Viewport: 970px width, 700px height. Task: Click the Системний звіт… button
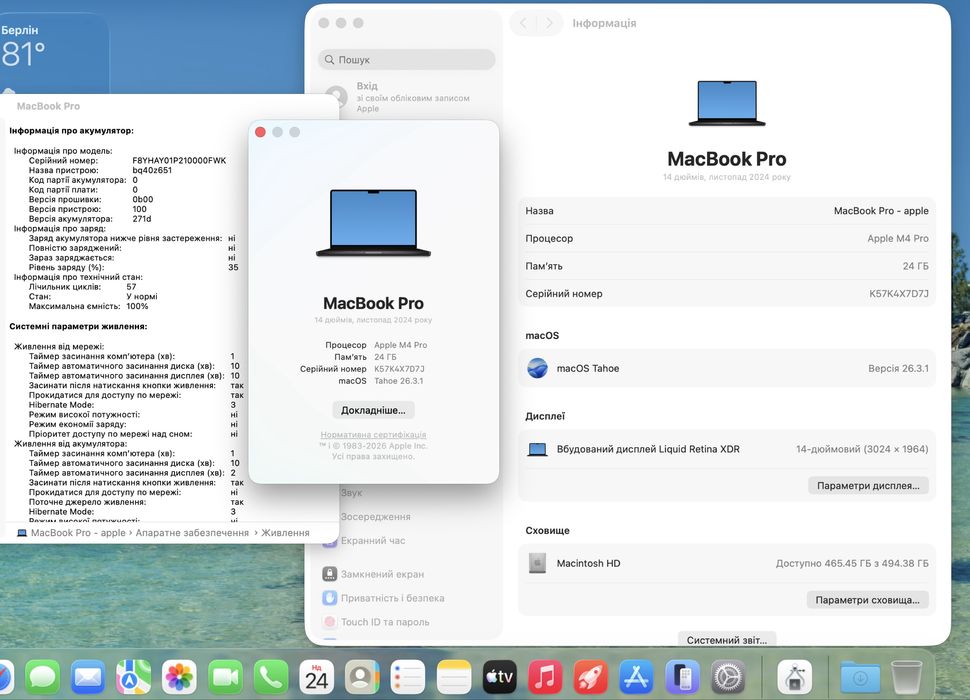pos(727,640)
